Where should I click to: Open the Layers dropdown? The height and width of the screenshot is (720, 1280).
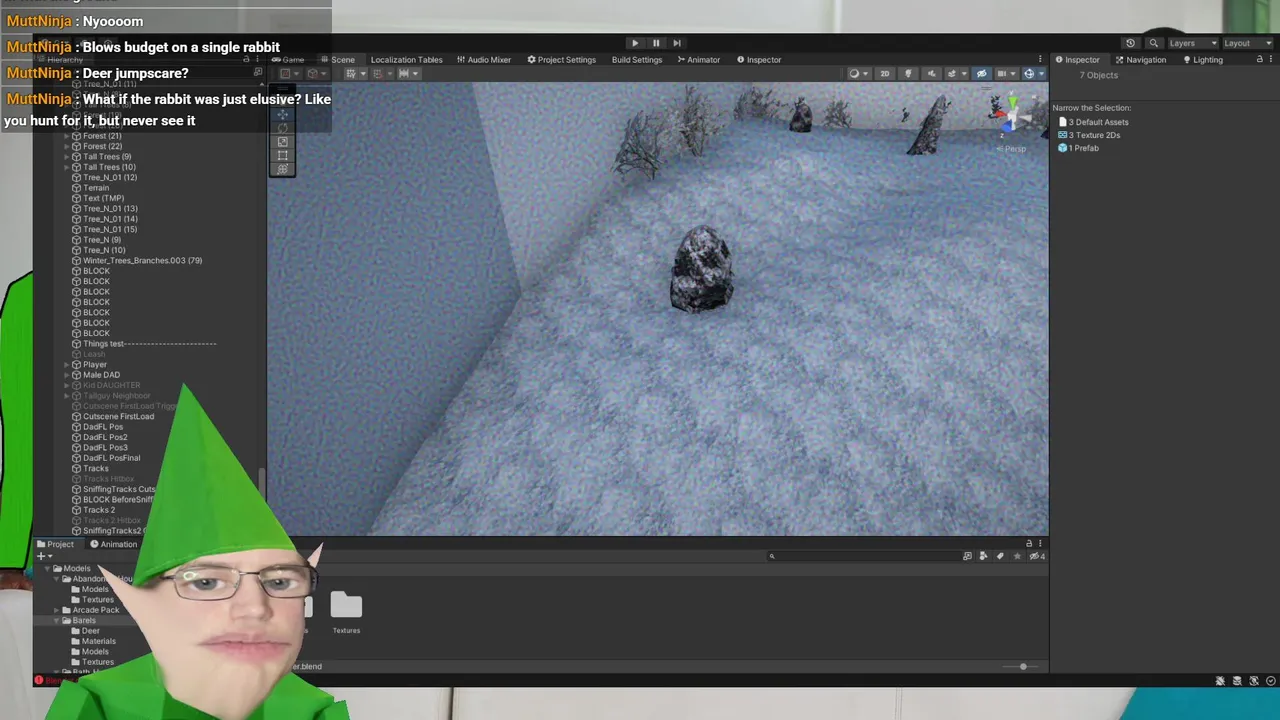(x=1193, y=43)
